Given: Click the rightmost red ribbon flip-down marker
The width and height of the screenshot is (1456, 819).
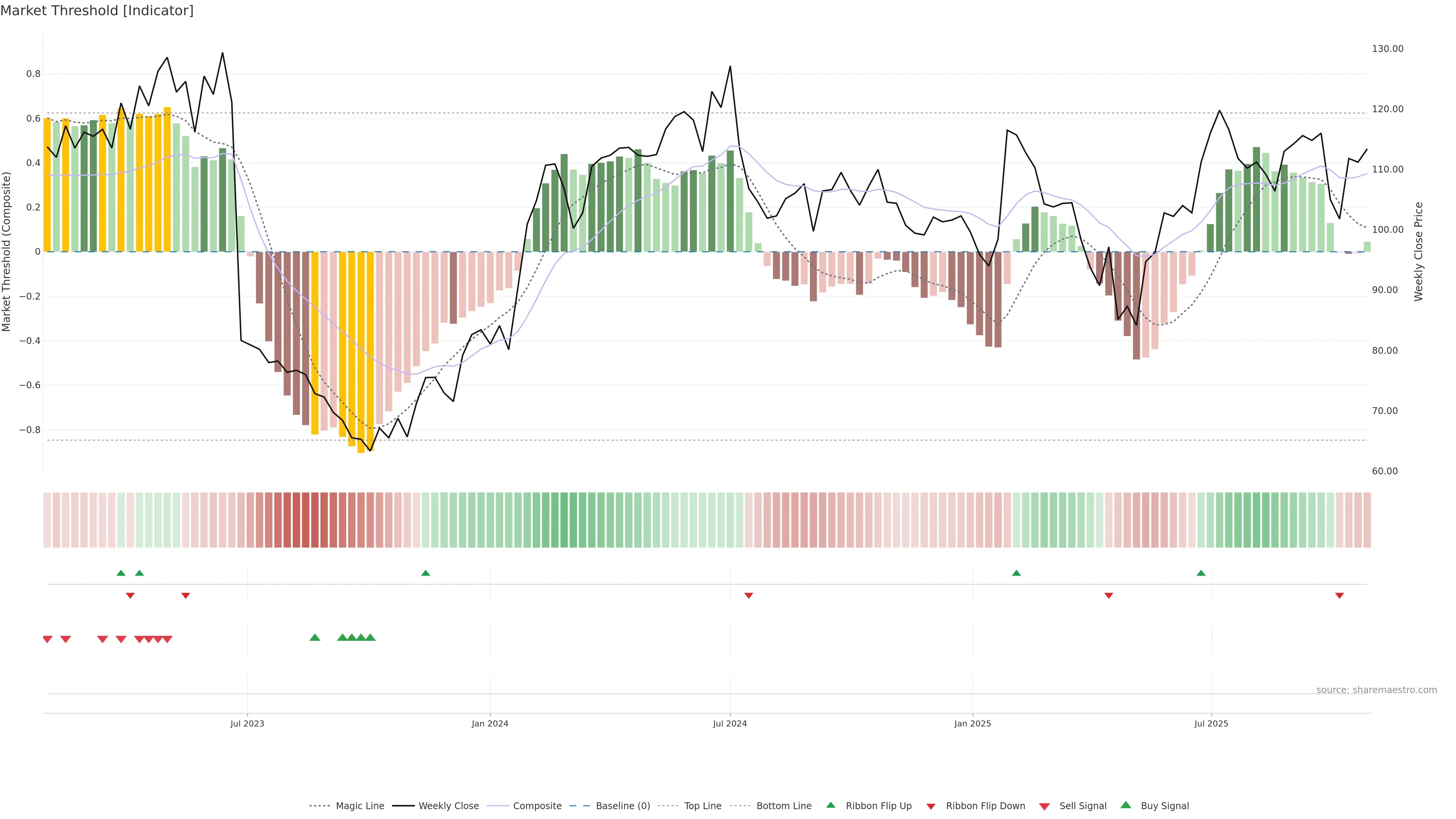Looking at the screenshot, I should [x=1339, y=595].
